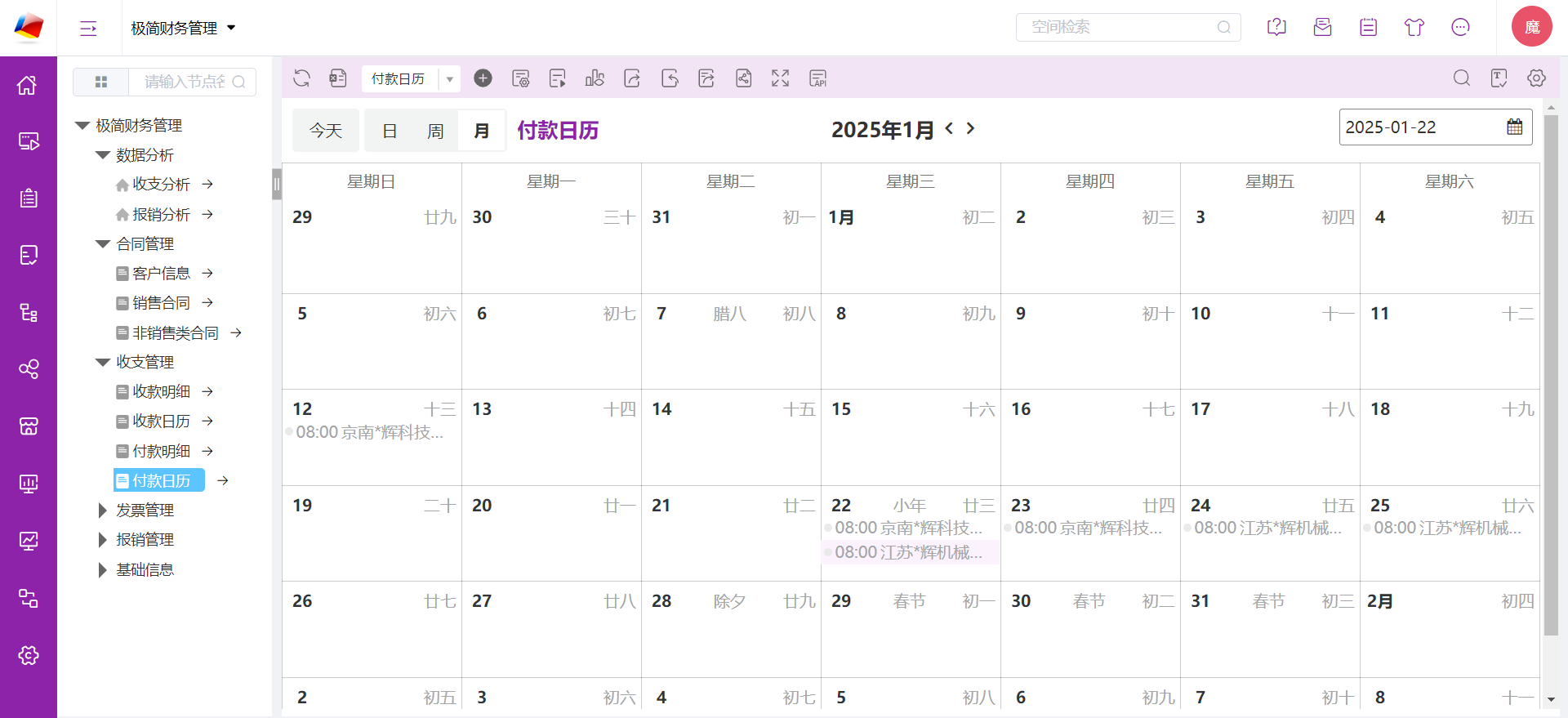The image size is (1568, 718).
Task: Select 客户信息 in the tree
Action: 161,274
